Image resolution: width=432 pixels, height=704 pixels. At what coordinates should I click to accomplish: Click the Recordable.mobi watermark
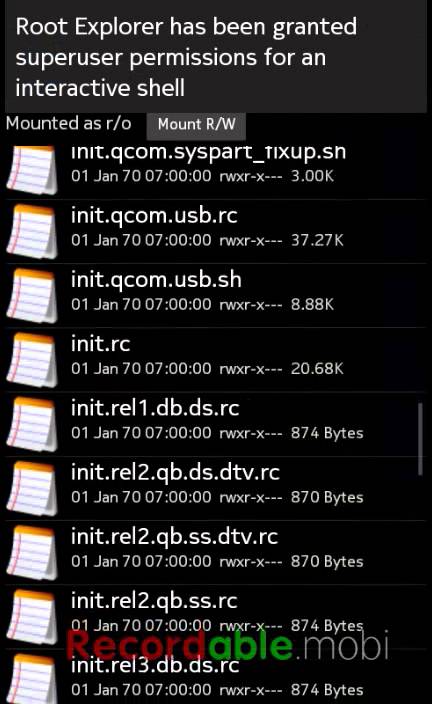(228, 645)
